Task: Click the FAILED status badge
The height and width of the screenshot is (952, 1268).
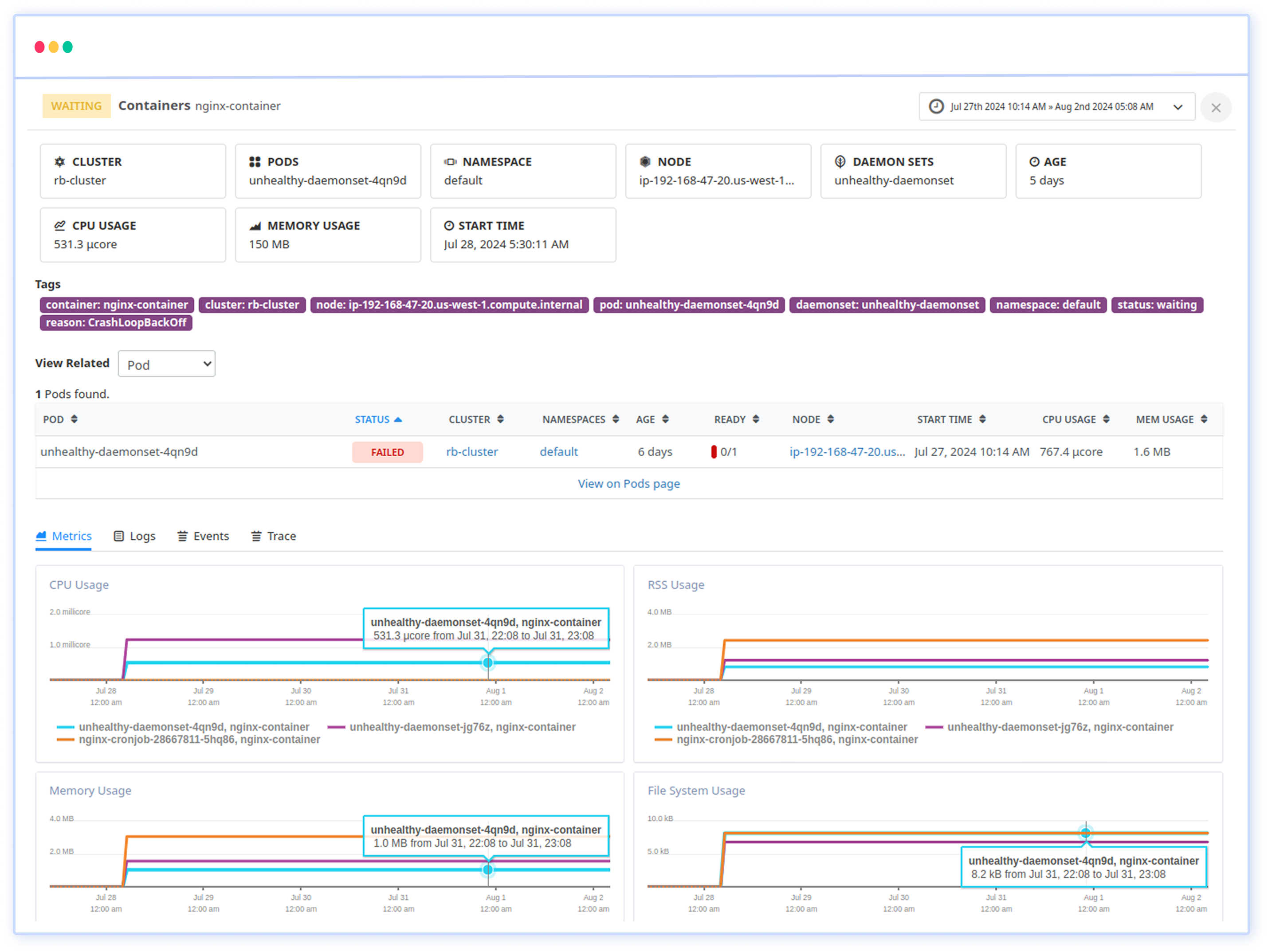Action: 388,453
